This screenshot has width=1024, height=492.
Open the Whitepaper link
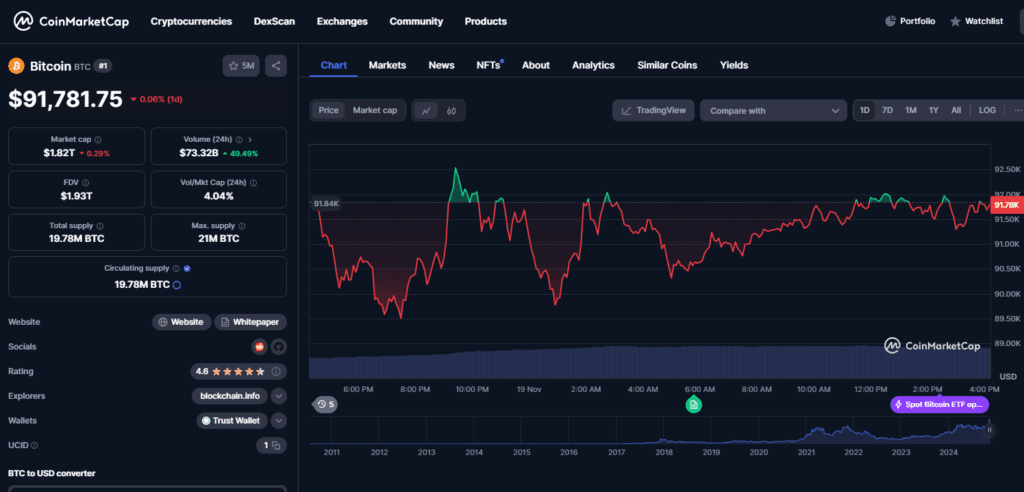click(251, 322)
